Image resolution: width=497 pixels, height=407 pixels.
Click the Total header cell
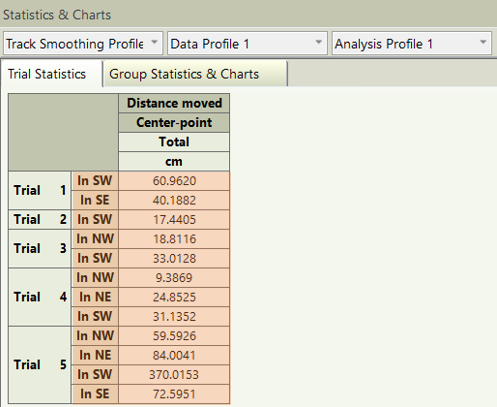tap(174, 142)
